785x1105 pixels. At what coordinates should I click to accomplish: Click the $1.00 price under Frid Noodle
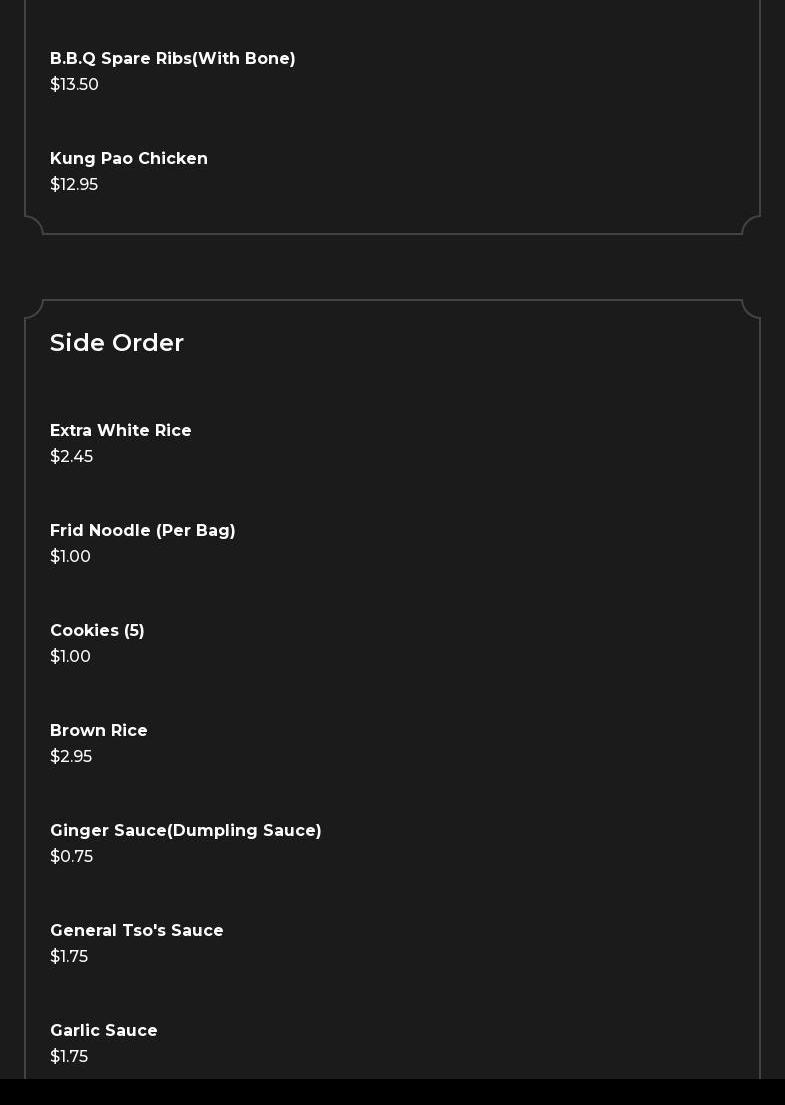coord(70,557)
